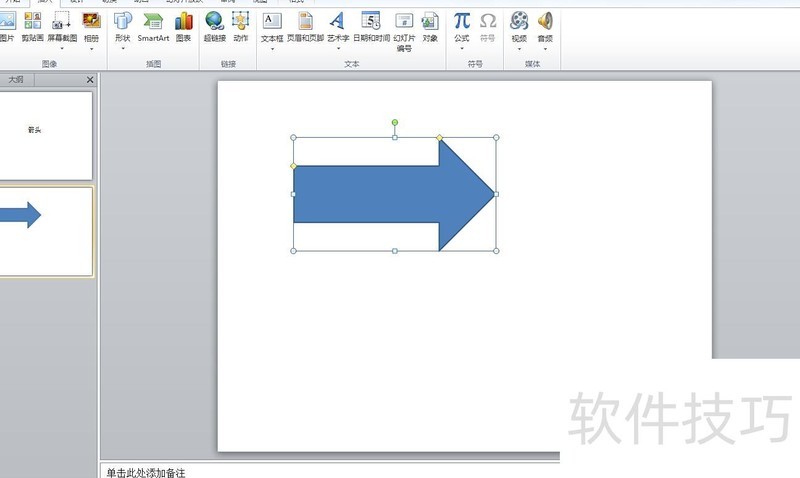Click the top-right corner resize handle
Image resolution: width=800 pixels, height=478 pixels.
point(496,138)
